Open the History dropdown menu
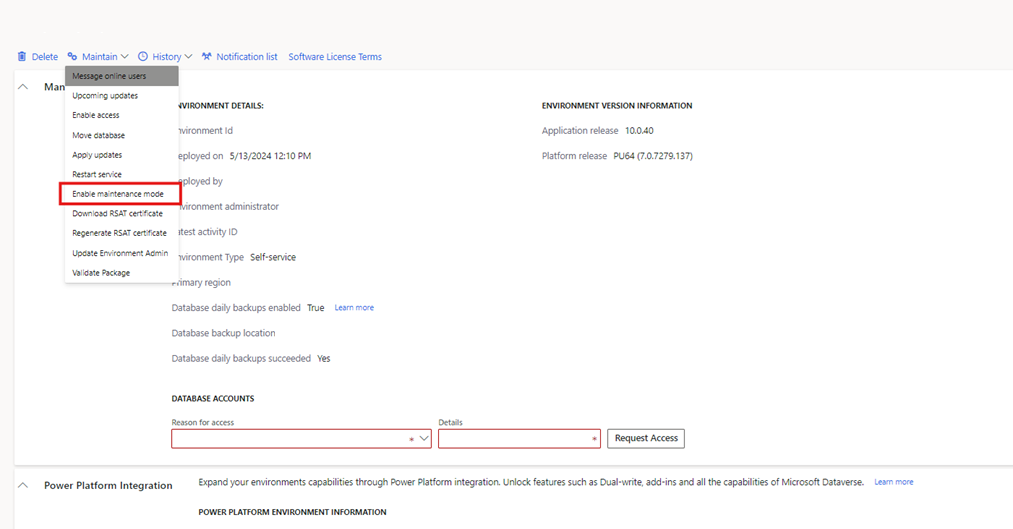 [x=166, y=57]
